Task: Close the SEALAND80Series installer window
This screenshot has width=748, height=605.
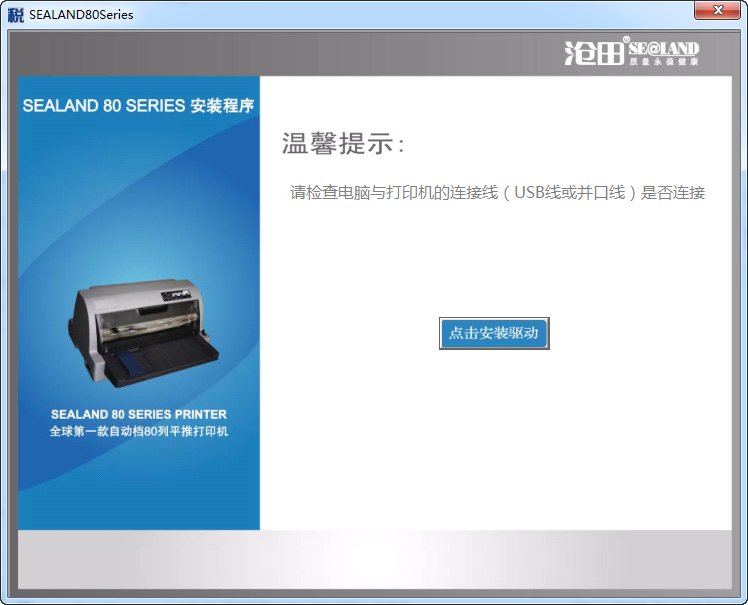Action: (x=716, y=12)
